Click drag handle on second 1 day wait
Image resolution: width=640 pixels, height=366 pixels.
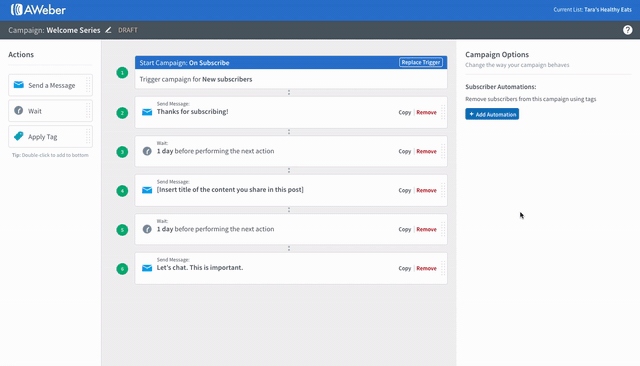[x=443, y=229]
